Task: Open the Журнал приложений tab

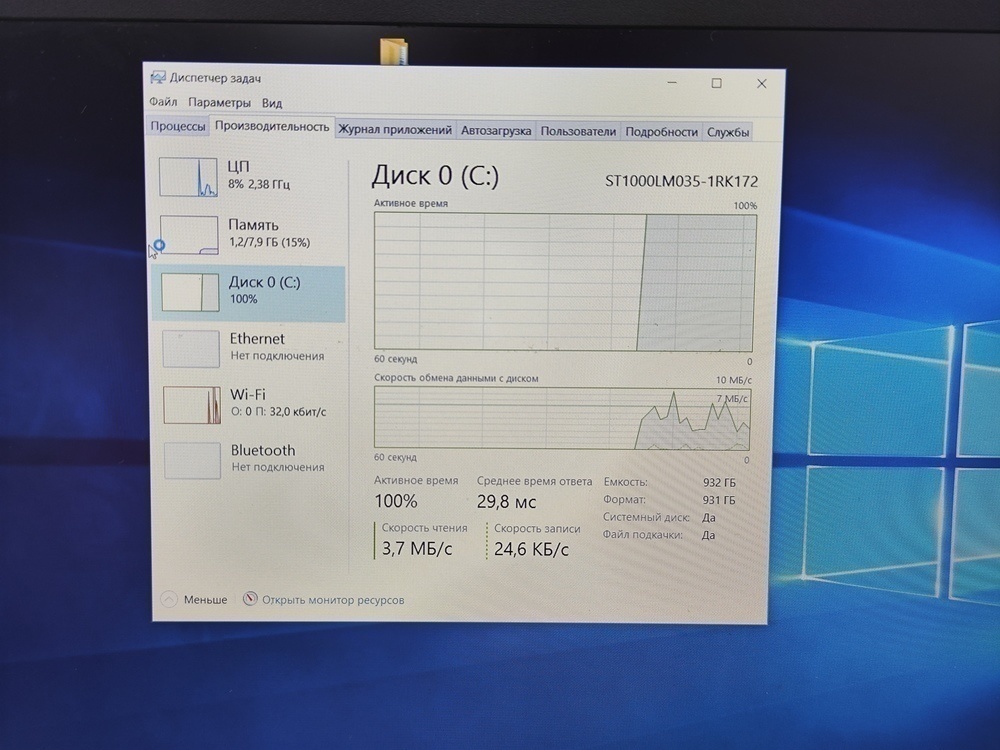Action: 395,129
